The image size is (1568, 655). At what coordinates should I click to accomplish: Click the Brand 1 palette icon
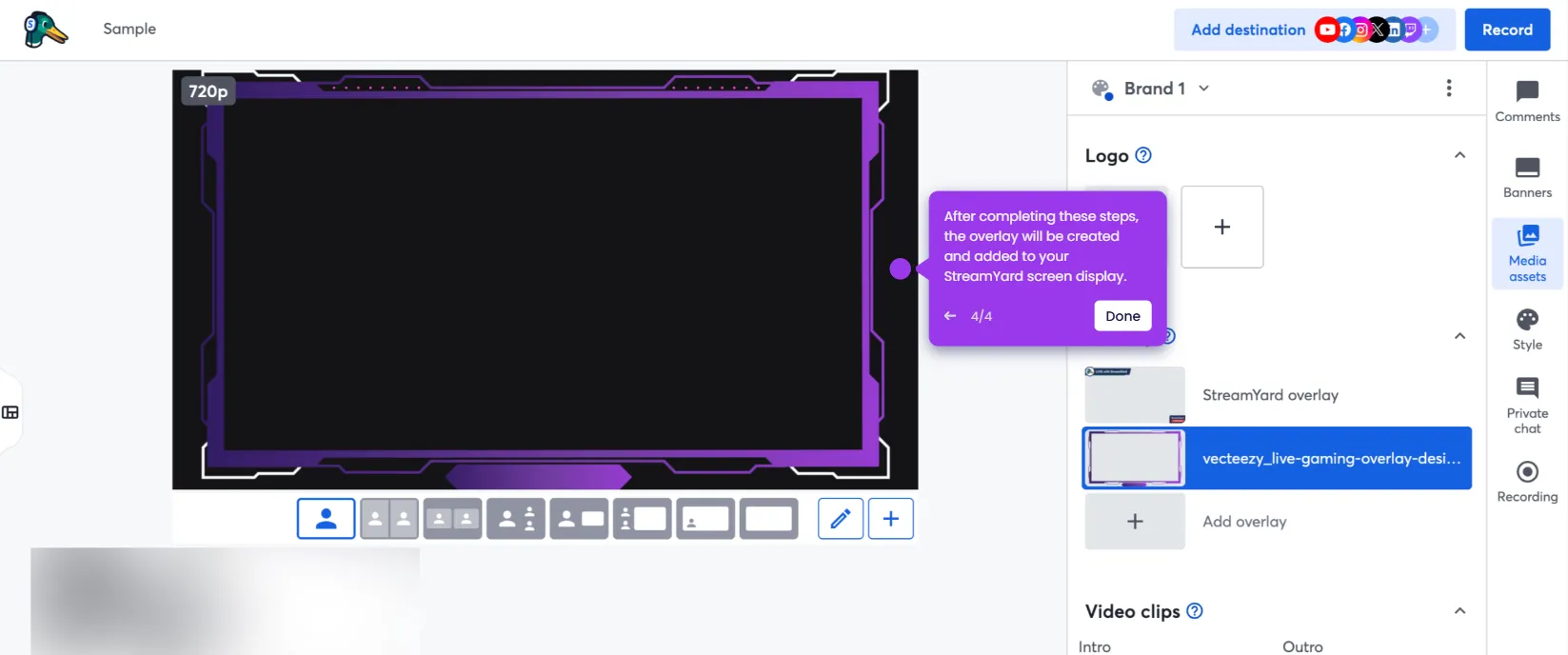pyautogui.click(x=1102, y=89)
